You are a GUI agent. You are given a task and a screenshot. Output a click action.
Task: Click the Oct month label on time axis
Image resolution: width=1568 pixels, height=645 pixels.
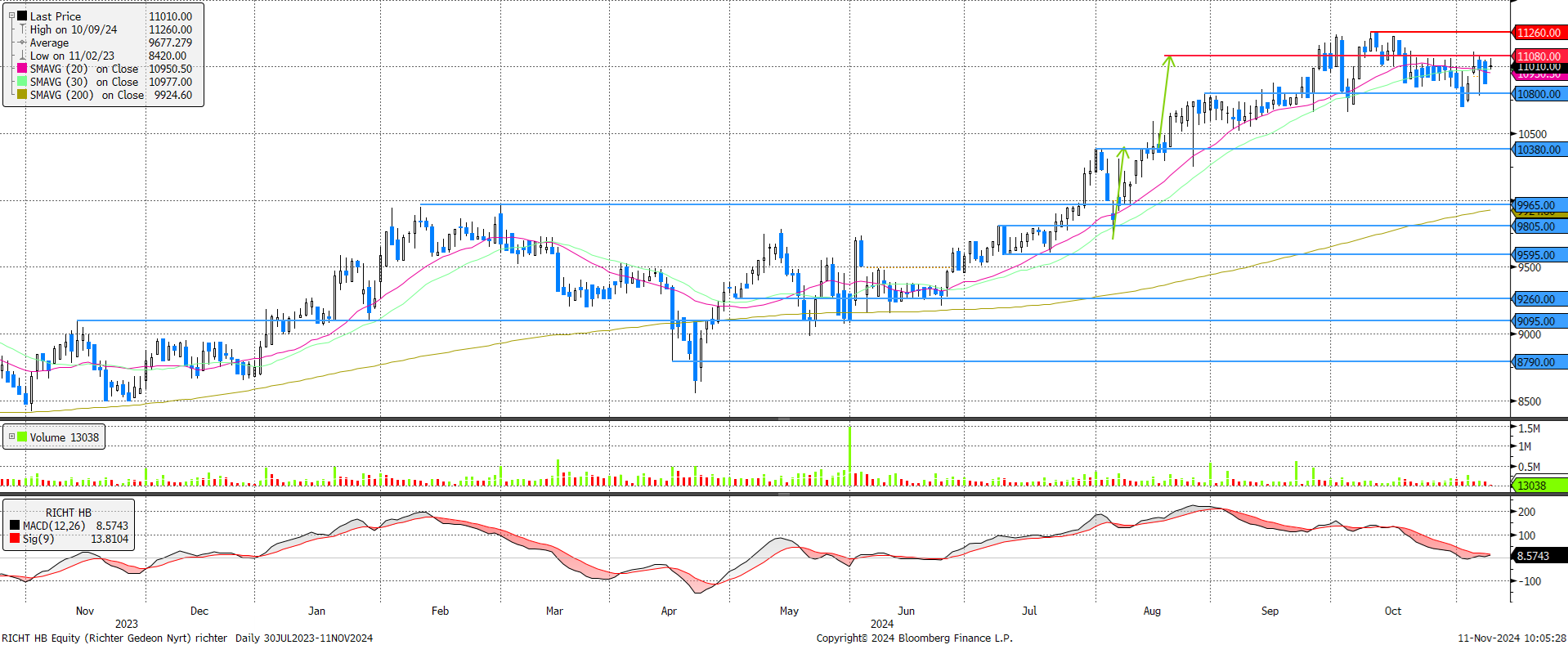(1393, 611)
